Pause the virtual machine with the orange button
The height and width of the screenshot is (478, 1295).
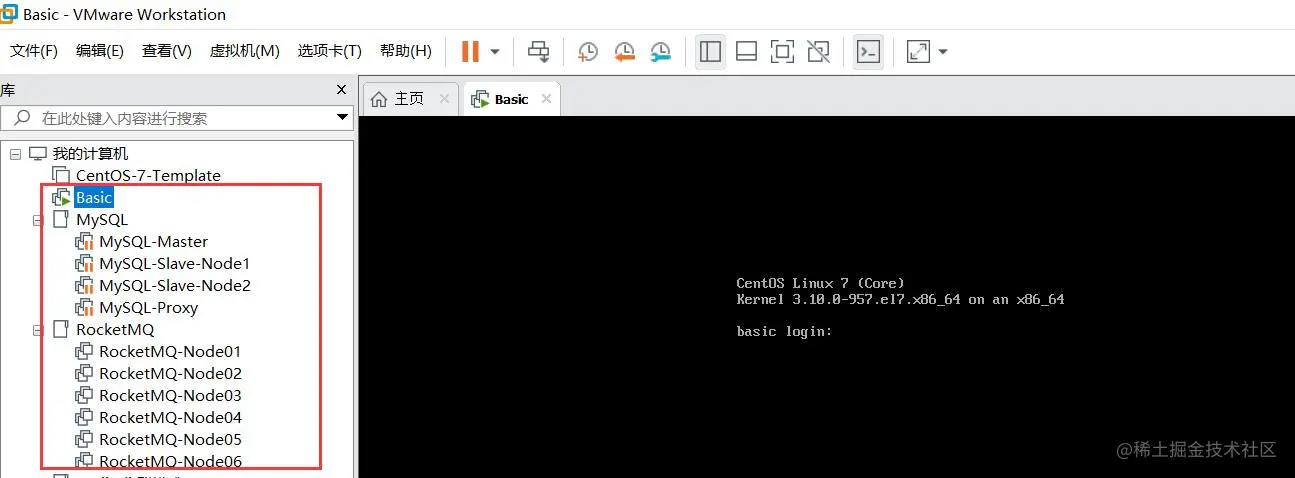[470, 51]
